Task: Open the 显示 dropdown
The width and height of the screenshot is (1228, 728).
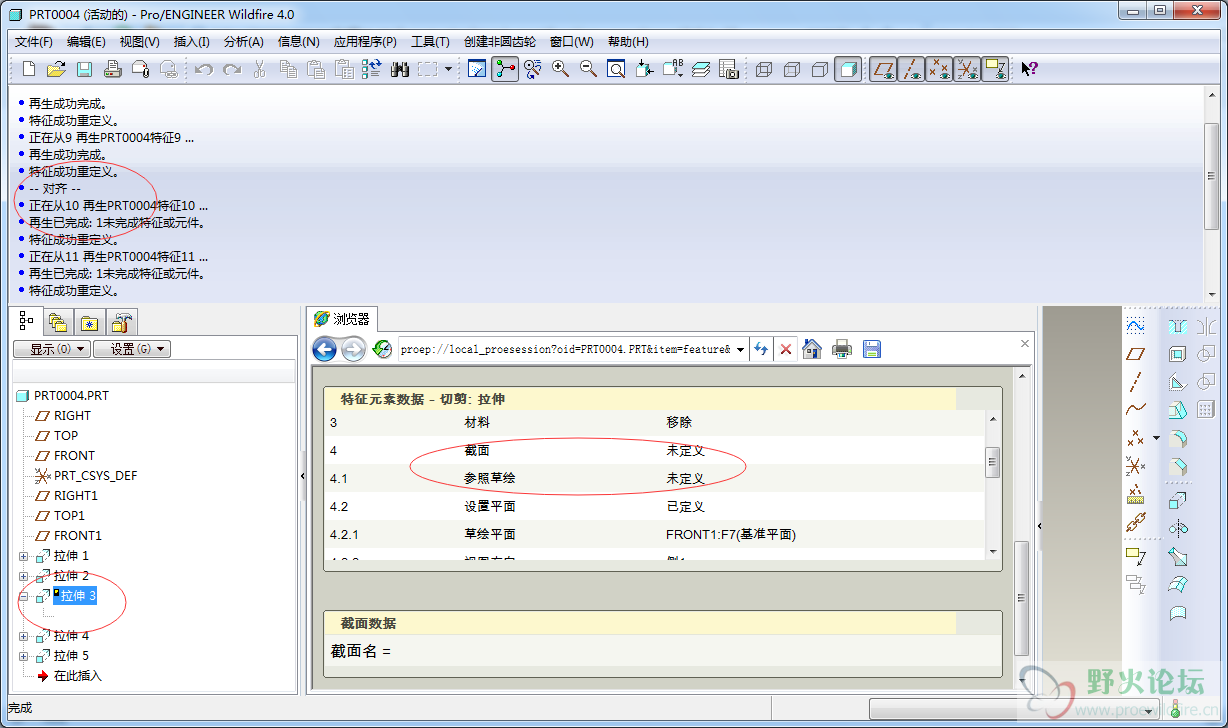Action: tap(52, 349)
